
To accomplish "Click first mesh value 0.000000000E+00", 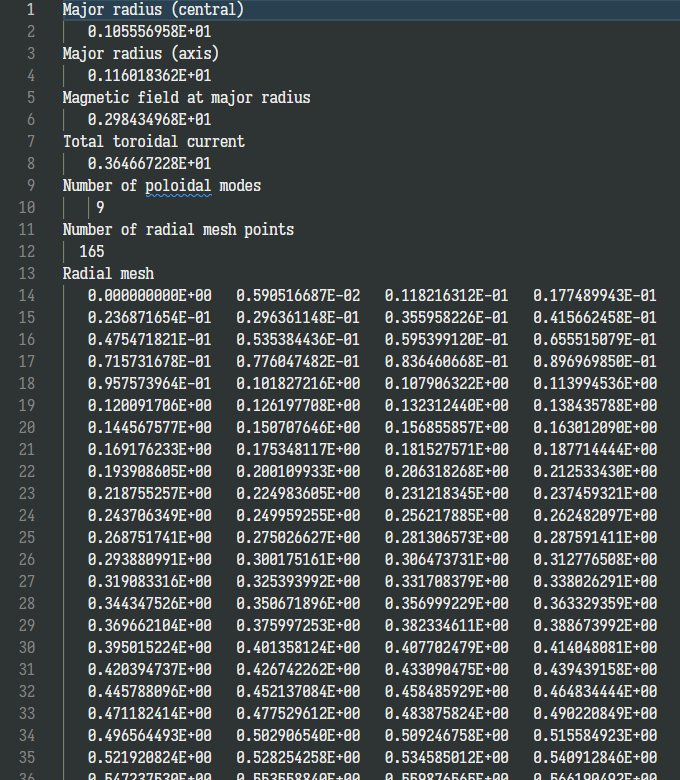I will tap(149, 295).
